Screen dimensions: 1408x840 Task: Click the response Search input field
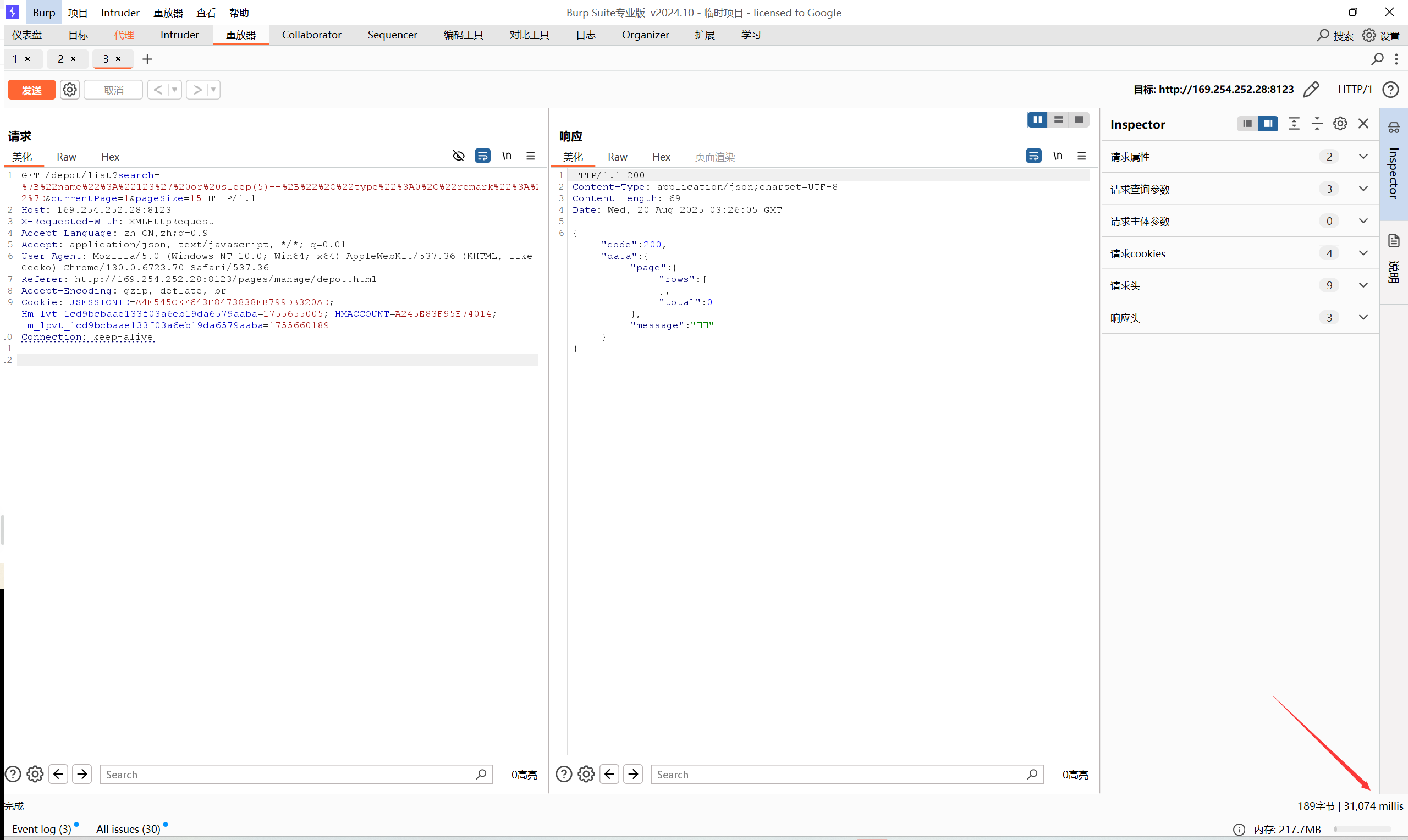[x=838, y=775]
